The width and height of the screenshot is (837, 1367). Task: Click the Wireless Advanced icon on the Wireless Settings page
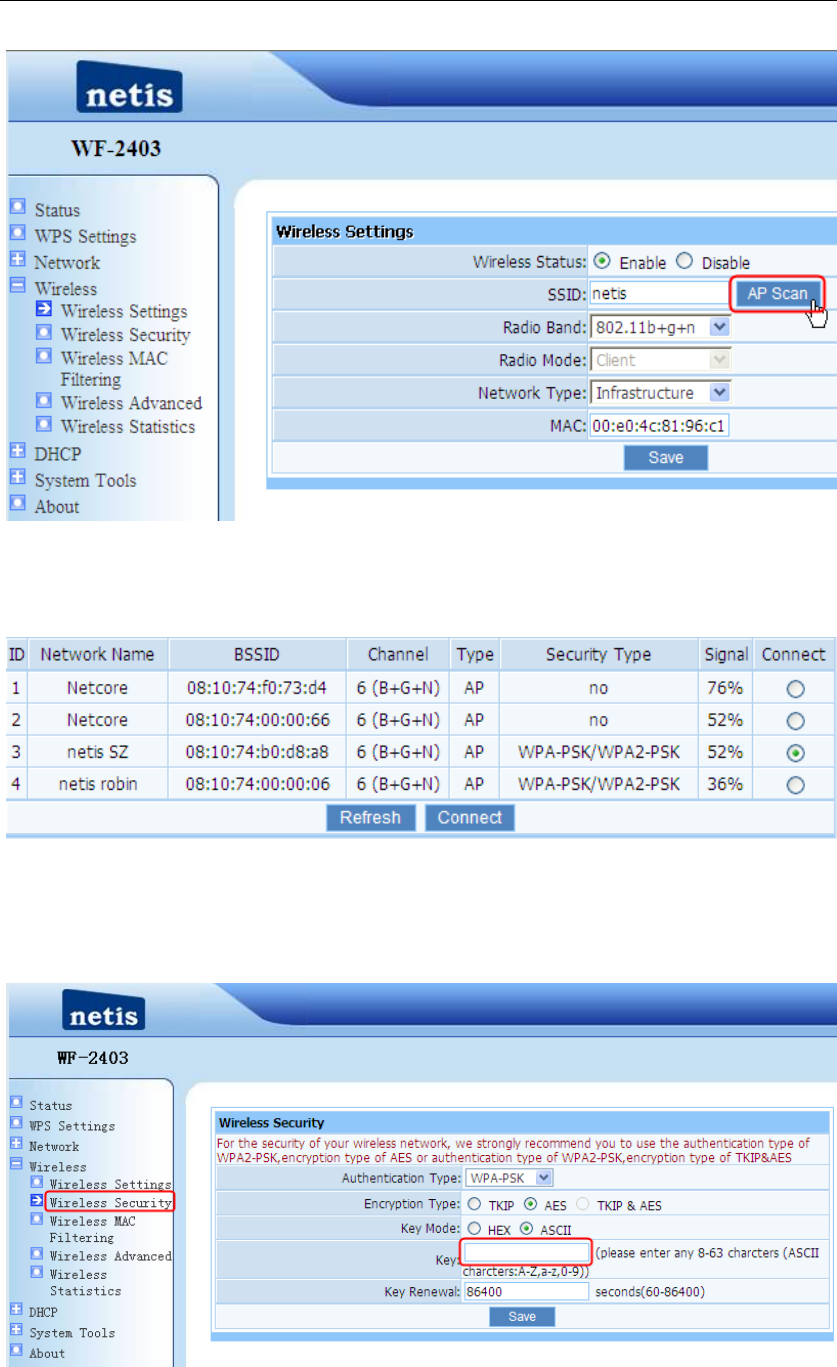click(x=44, y=402)
